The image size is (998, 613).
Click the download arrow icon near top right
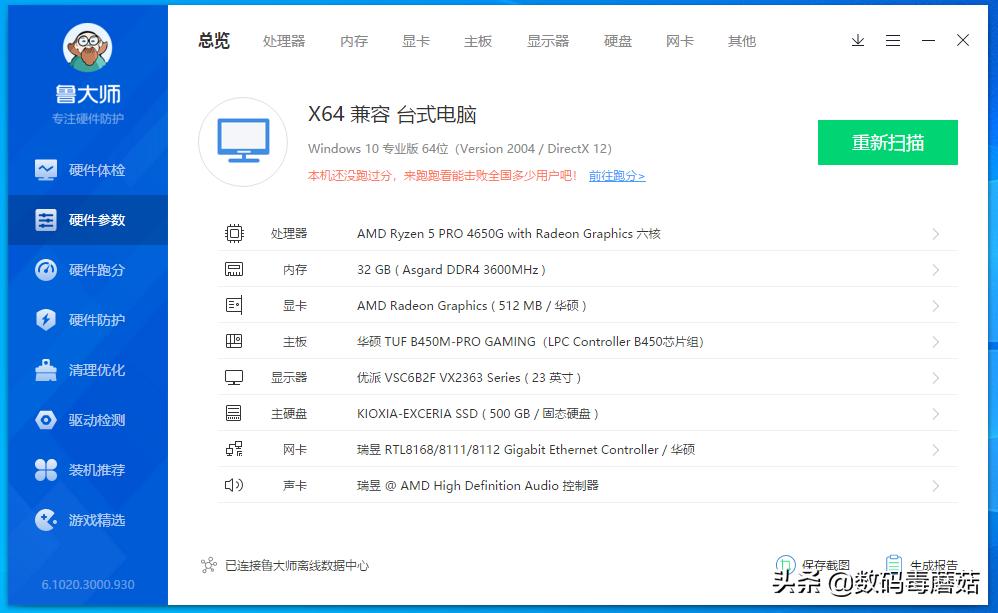[x=857, y=41]
